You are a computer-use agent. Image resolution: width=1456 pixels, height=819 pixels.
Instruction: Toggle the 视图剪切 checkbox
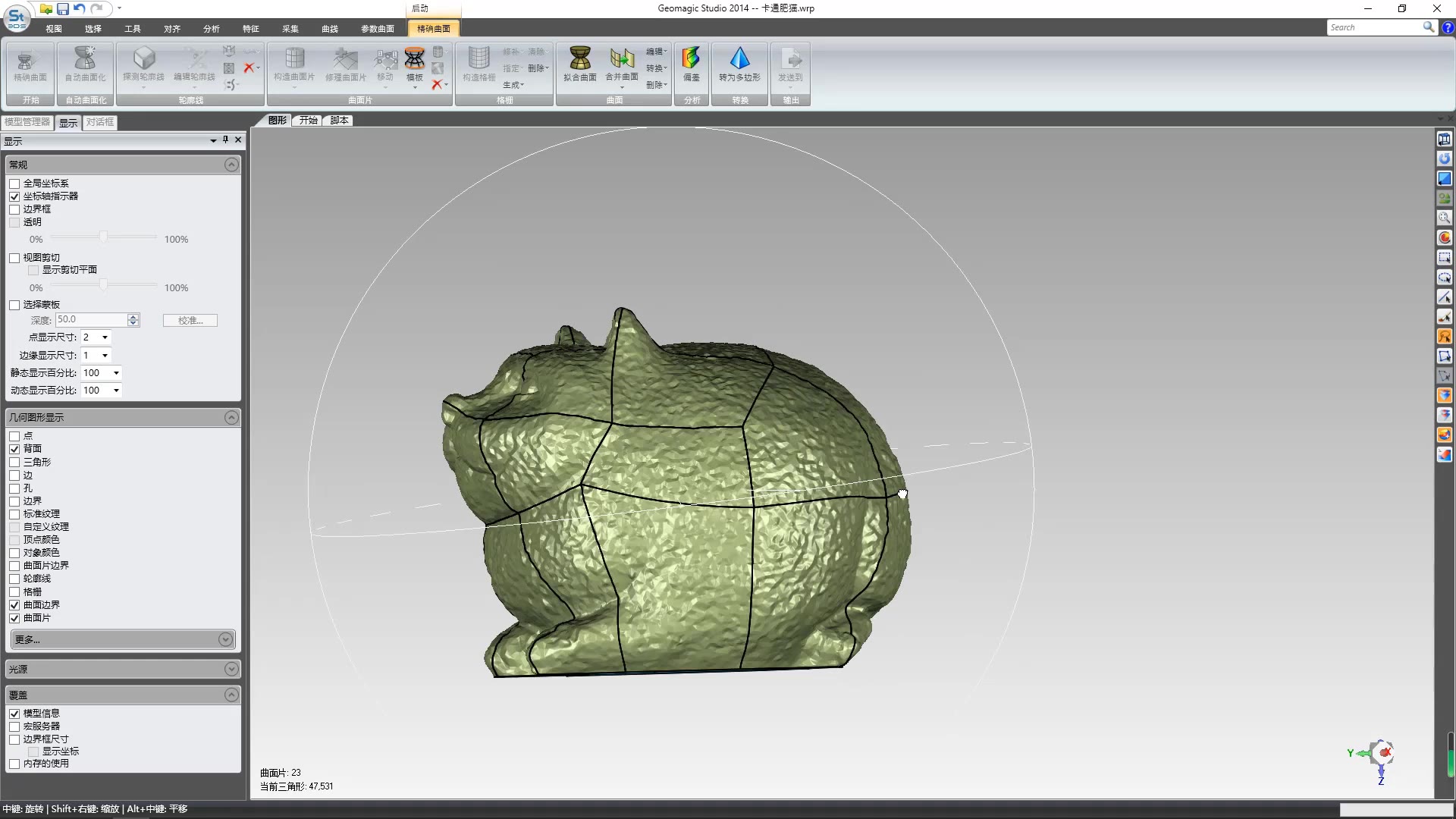14,258
